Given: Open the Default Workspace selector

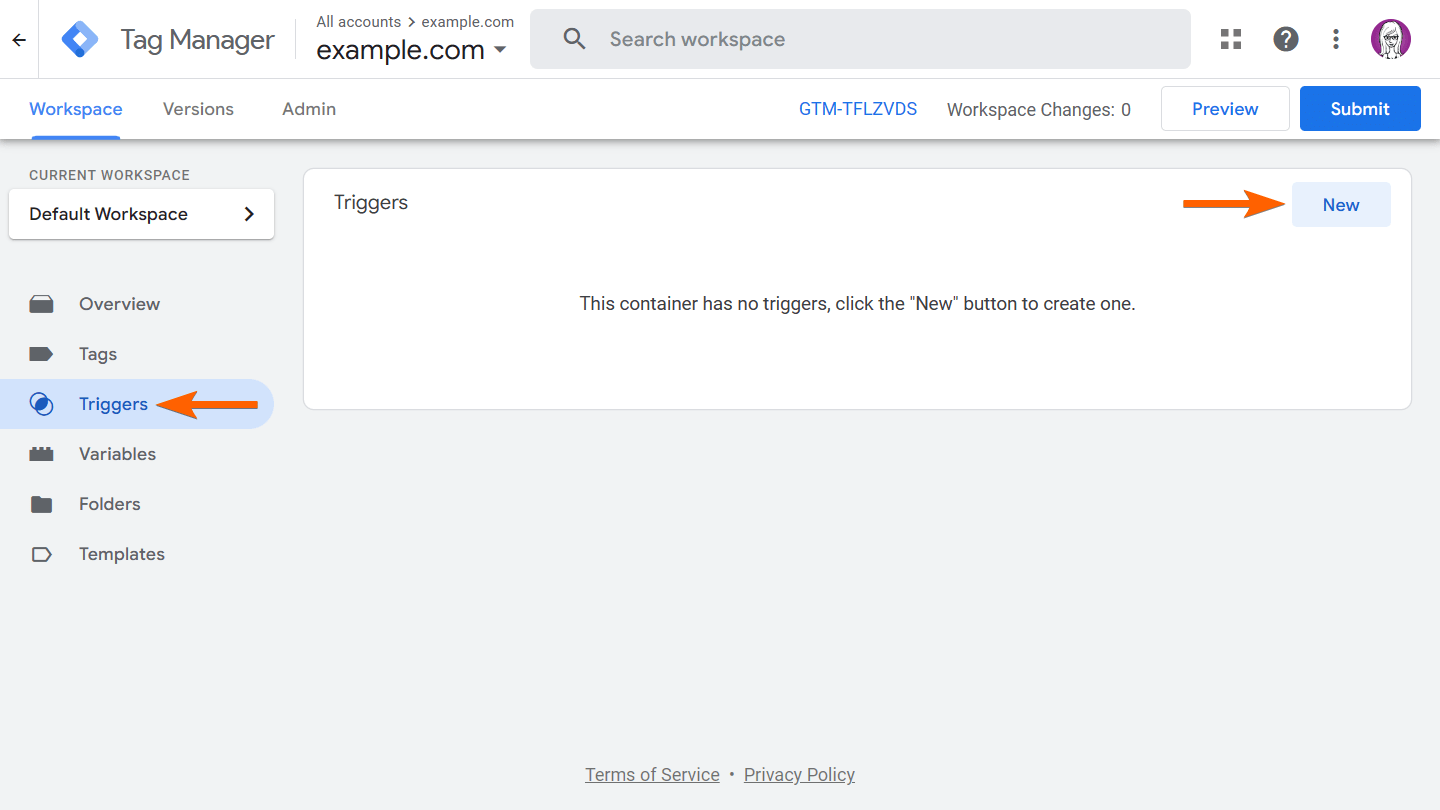Looking at the screenshot, I should pyautogui.click(x=141, y=214).
